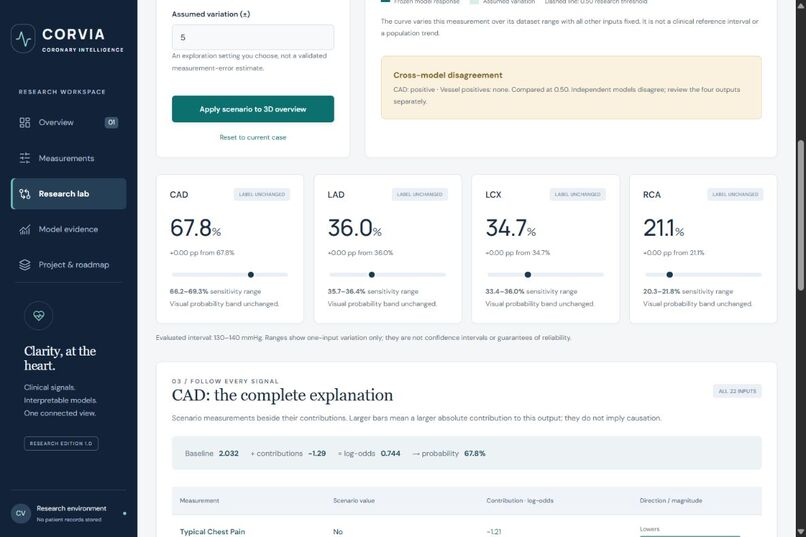Click the Typical Chest Pain row label

coord(212,531)
